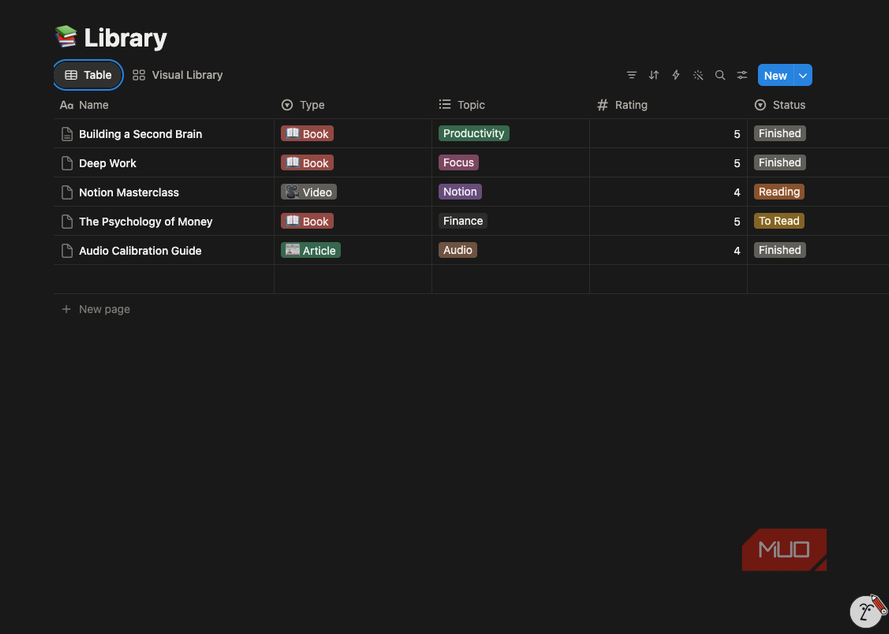Open the view settings sliders icon

(x=742, y=75)
